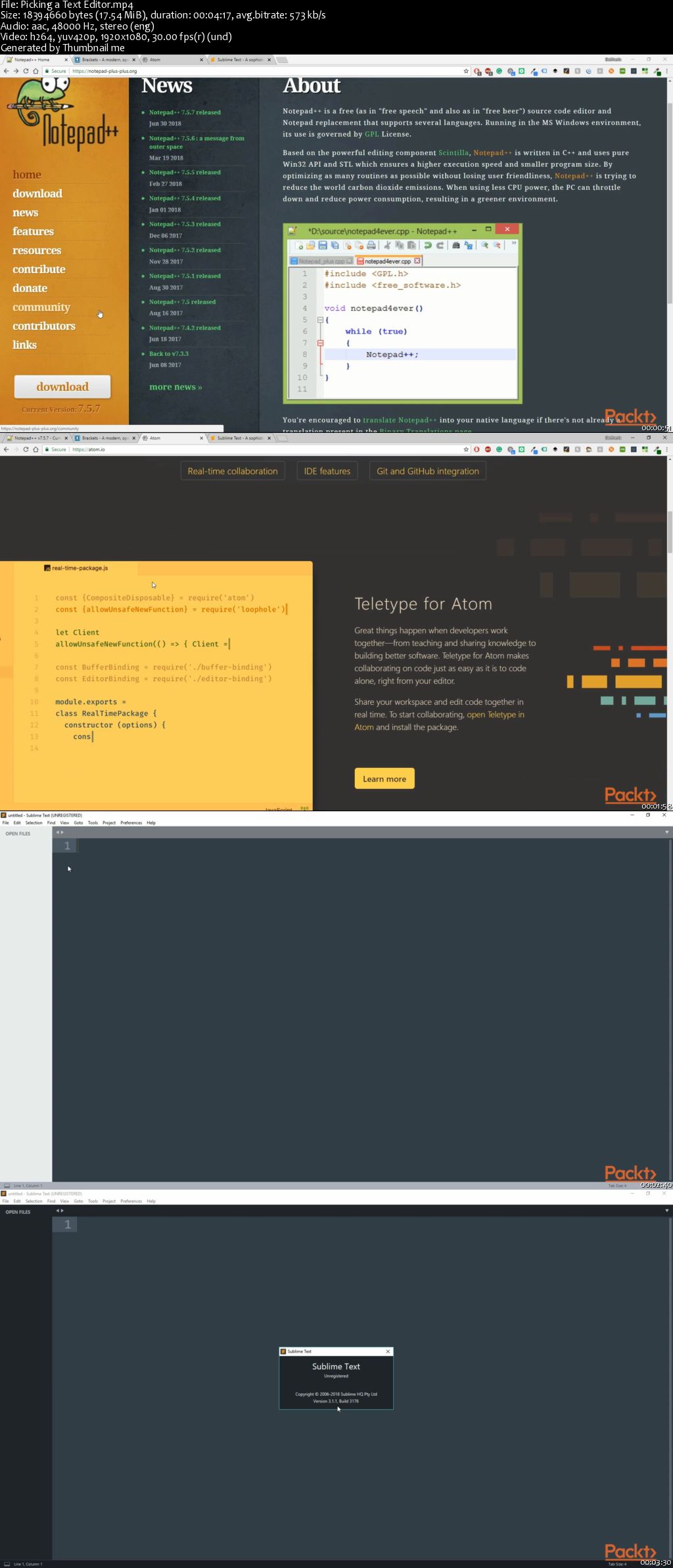Click OPEN FILES heading in dark-sidebar Sublime

[18, 1212]
